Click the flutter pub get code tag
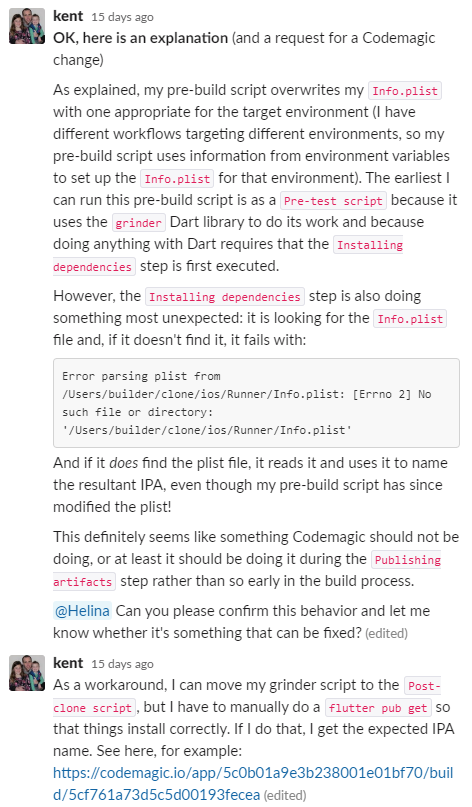 click(x=378, y=708)
